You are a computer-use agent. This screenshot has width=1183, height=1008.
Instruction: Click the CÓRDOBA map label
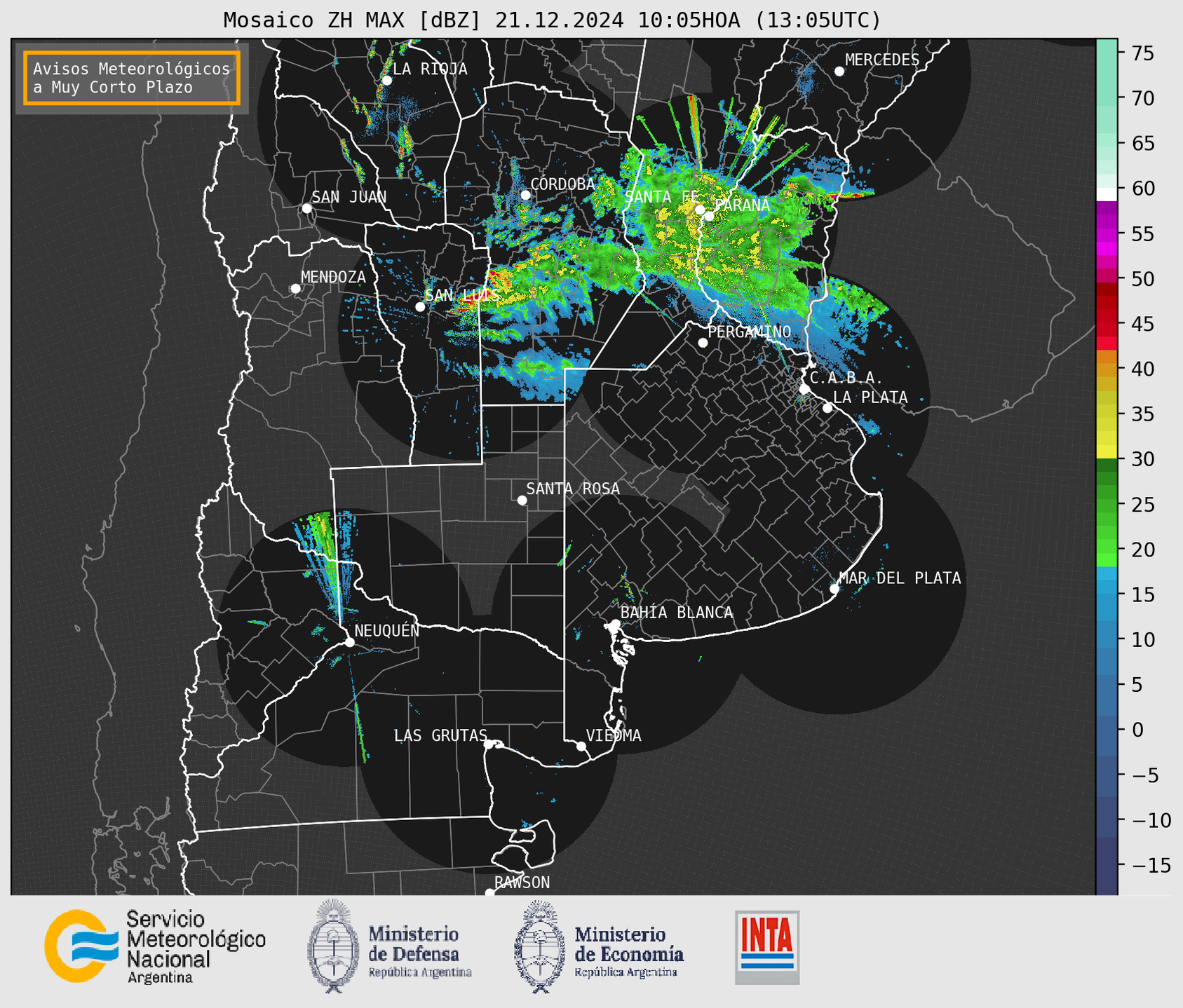tap(562, 184)
